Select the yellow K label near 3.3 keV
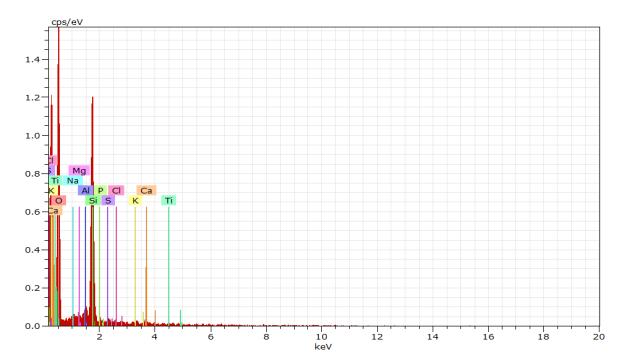The width and height of the screenshot is (621, 364). 135,200
